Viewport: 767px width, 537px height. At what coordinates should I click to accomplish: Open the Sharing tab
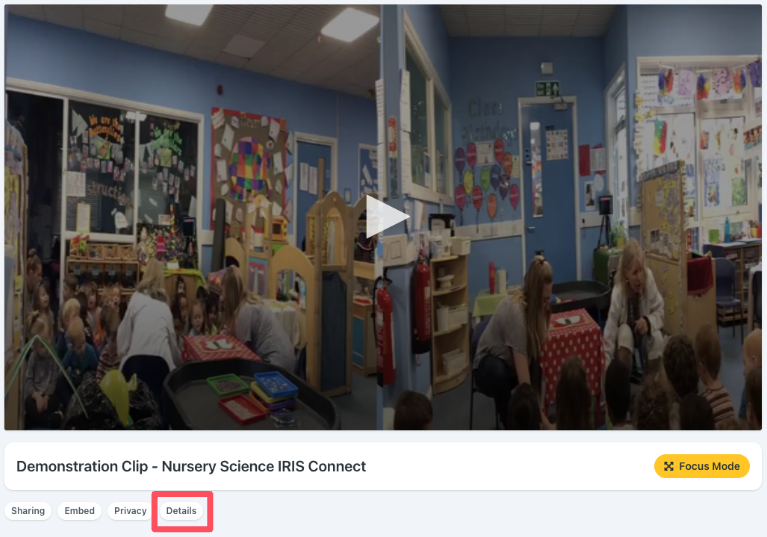(x=28, y=511)
